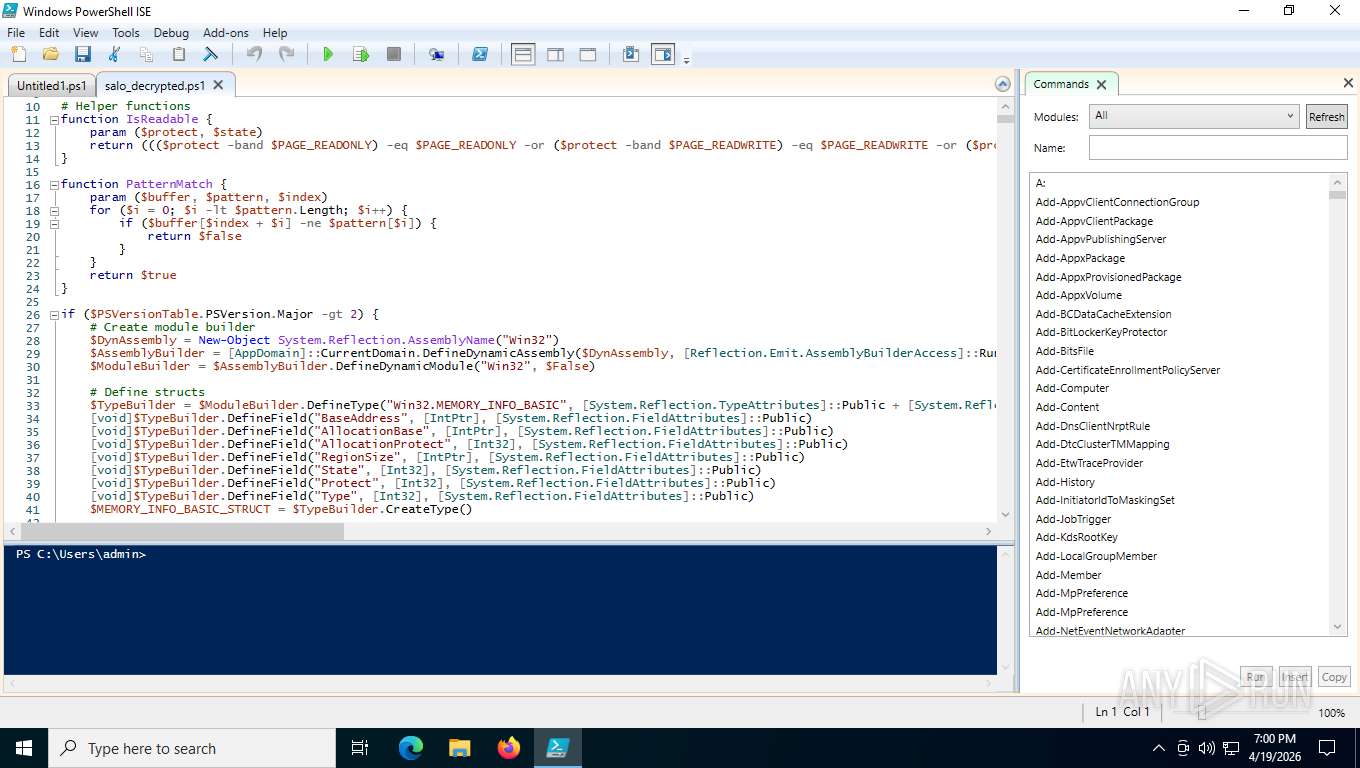Paste from clipboard using toolbar icon

pos(178,54)
